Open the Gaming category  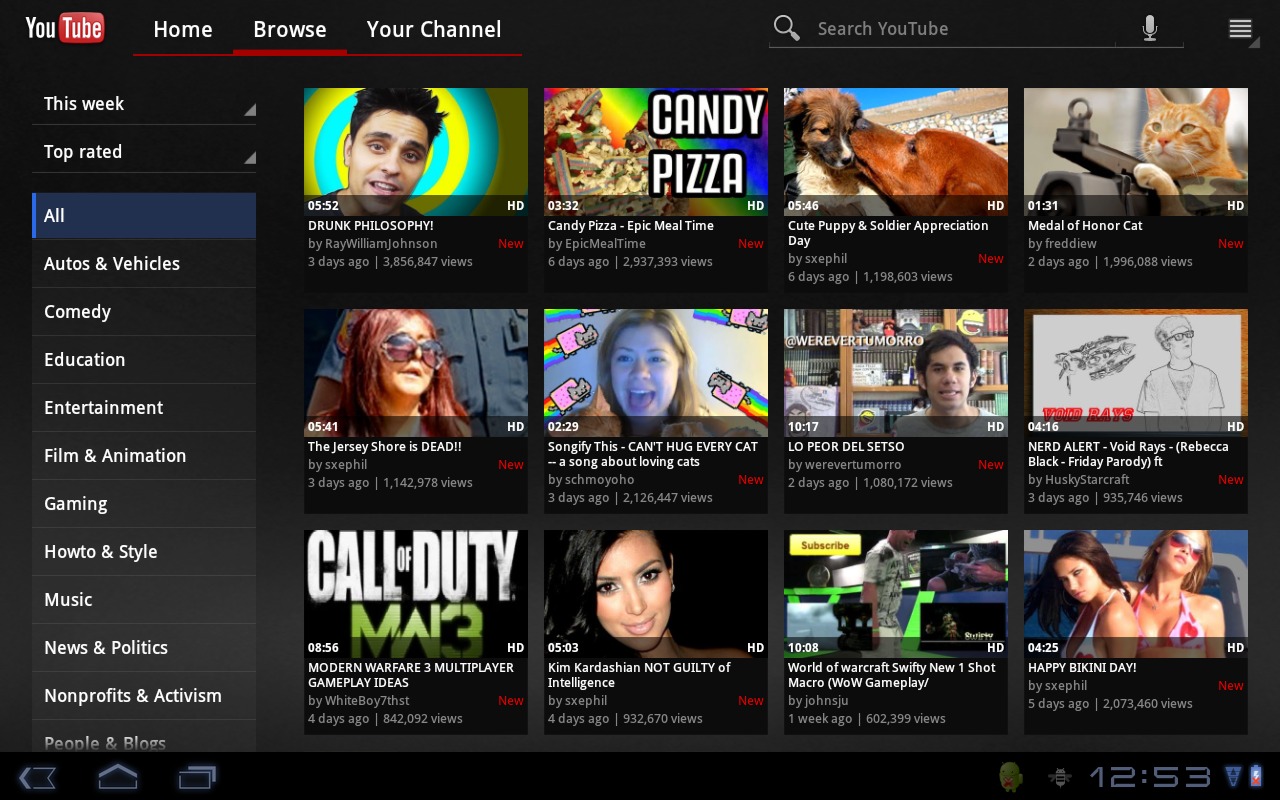tap(144, 504)
